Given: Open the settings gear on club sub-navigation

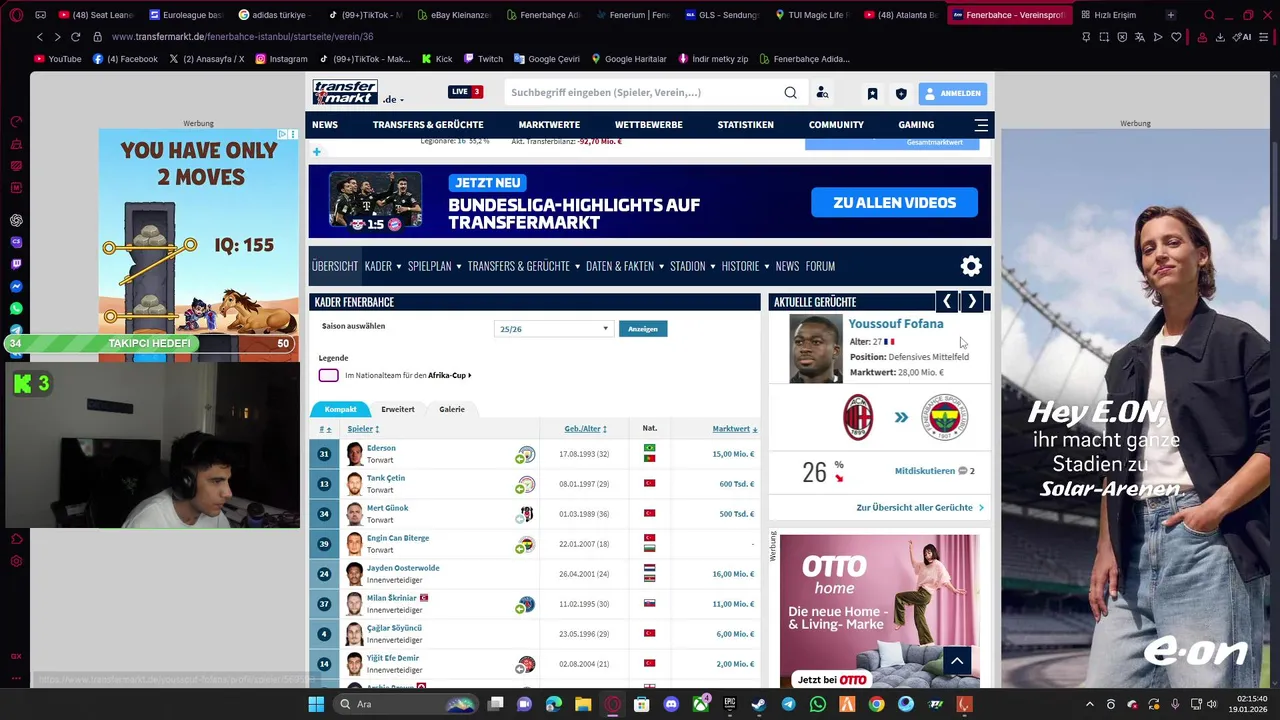Looking at the screenshot, I should (971, 266).
